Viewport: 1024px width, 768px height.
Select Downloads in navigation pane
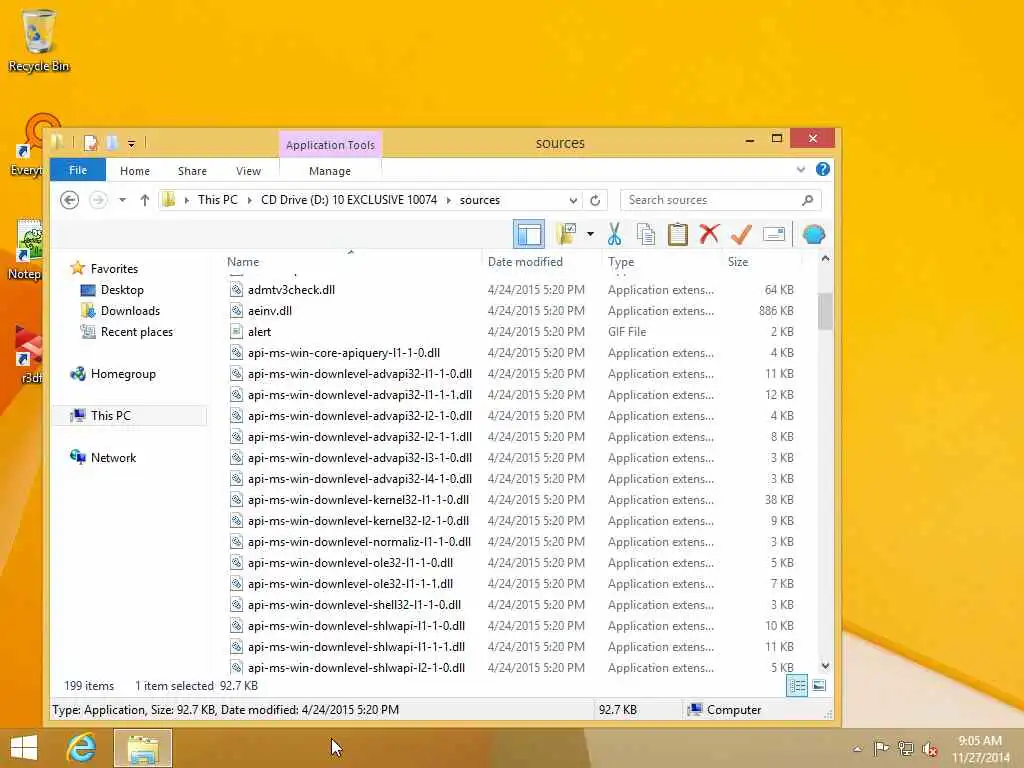130,311
